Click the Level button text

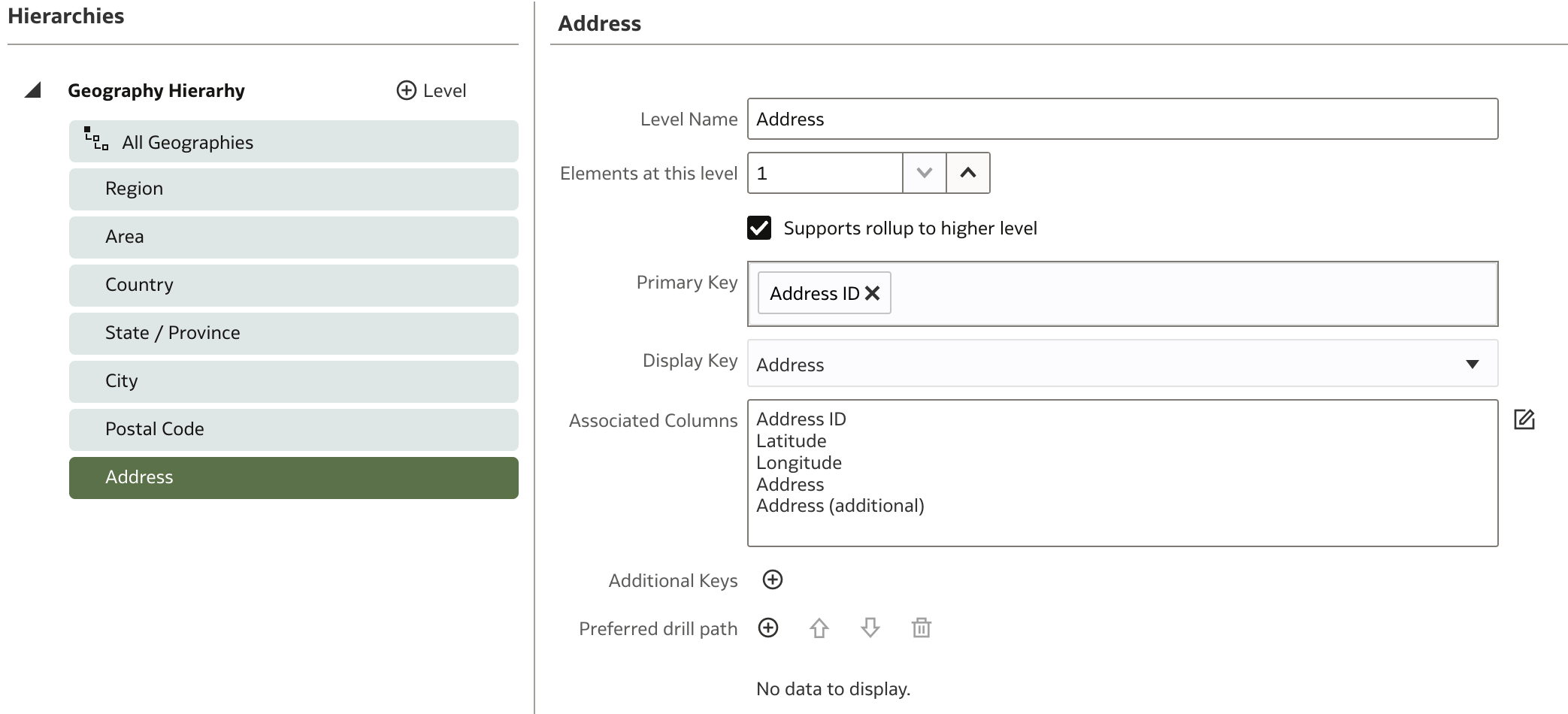(444, 90)
